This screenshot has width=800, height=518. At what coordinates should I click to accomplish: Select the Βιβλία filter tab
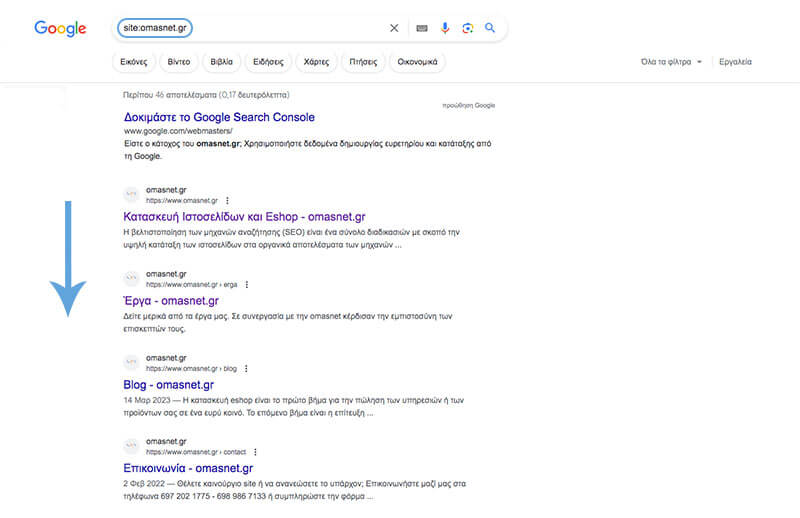[221, 62]
